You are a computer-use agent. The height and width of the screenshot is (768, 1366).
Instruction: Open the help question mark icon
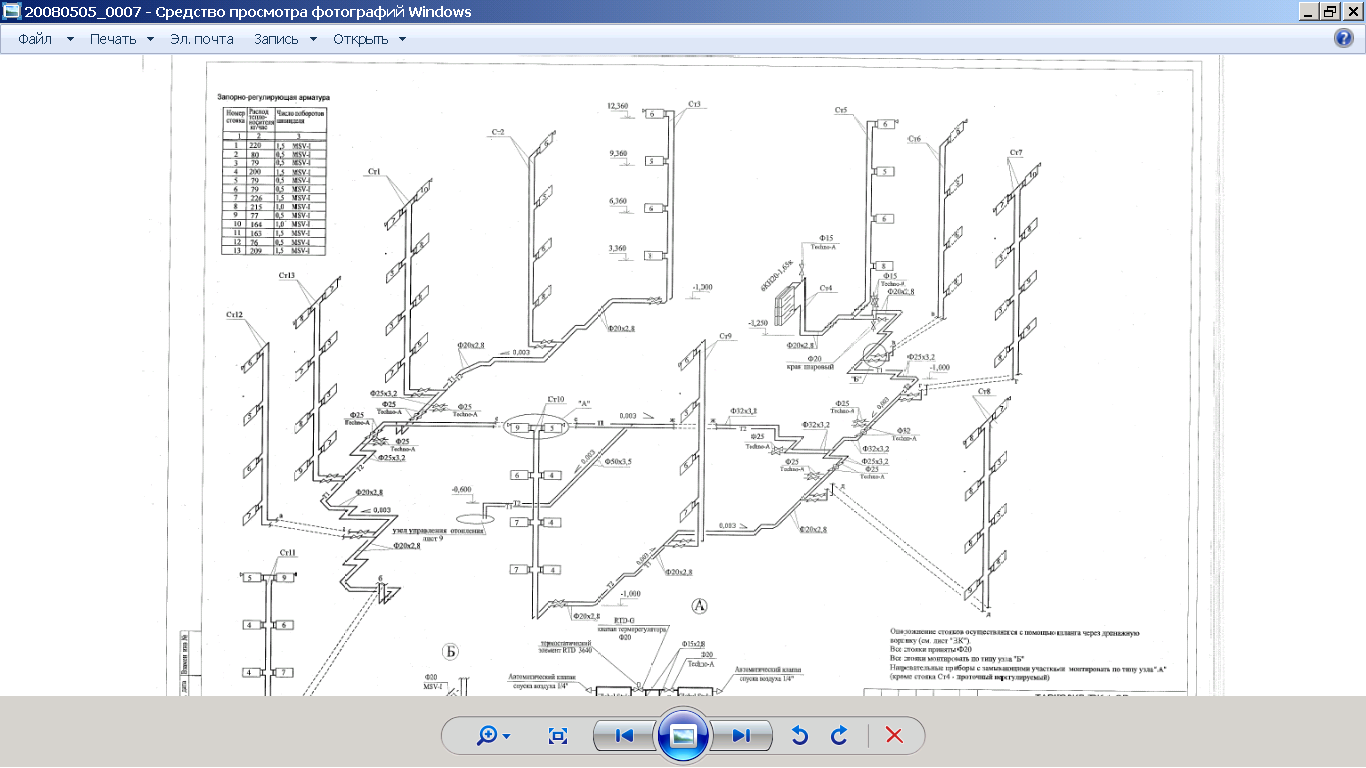tap(1344, 39)
